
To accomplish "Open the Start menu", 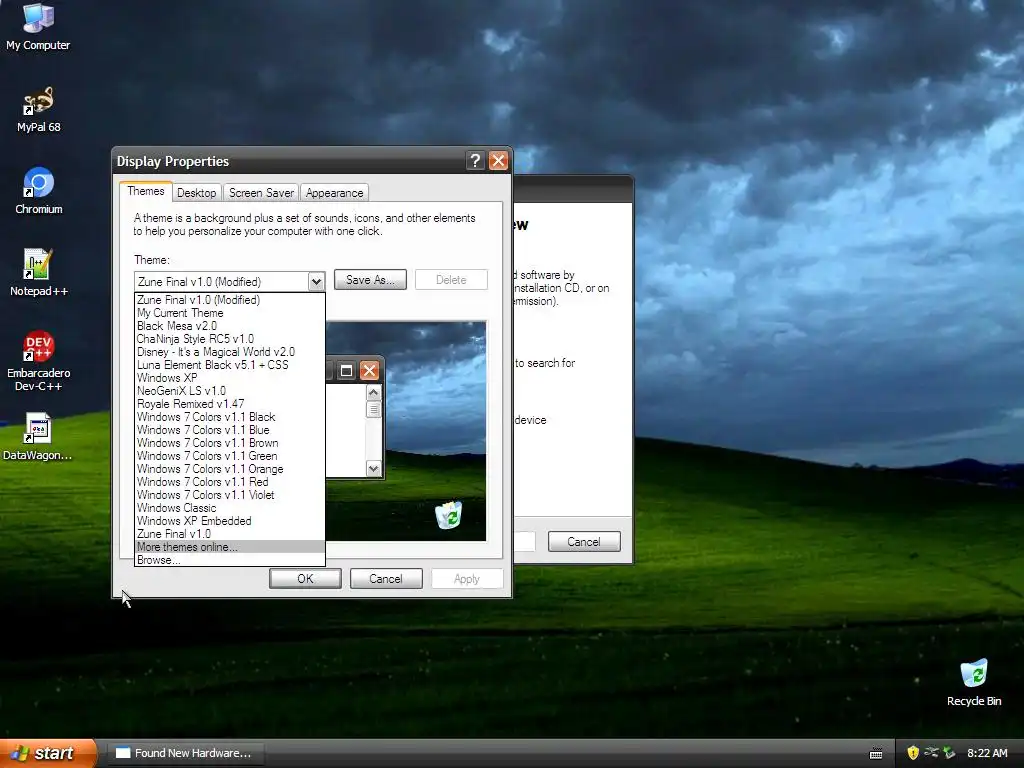I will coord(48,753).
